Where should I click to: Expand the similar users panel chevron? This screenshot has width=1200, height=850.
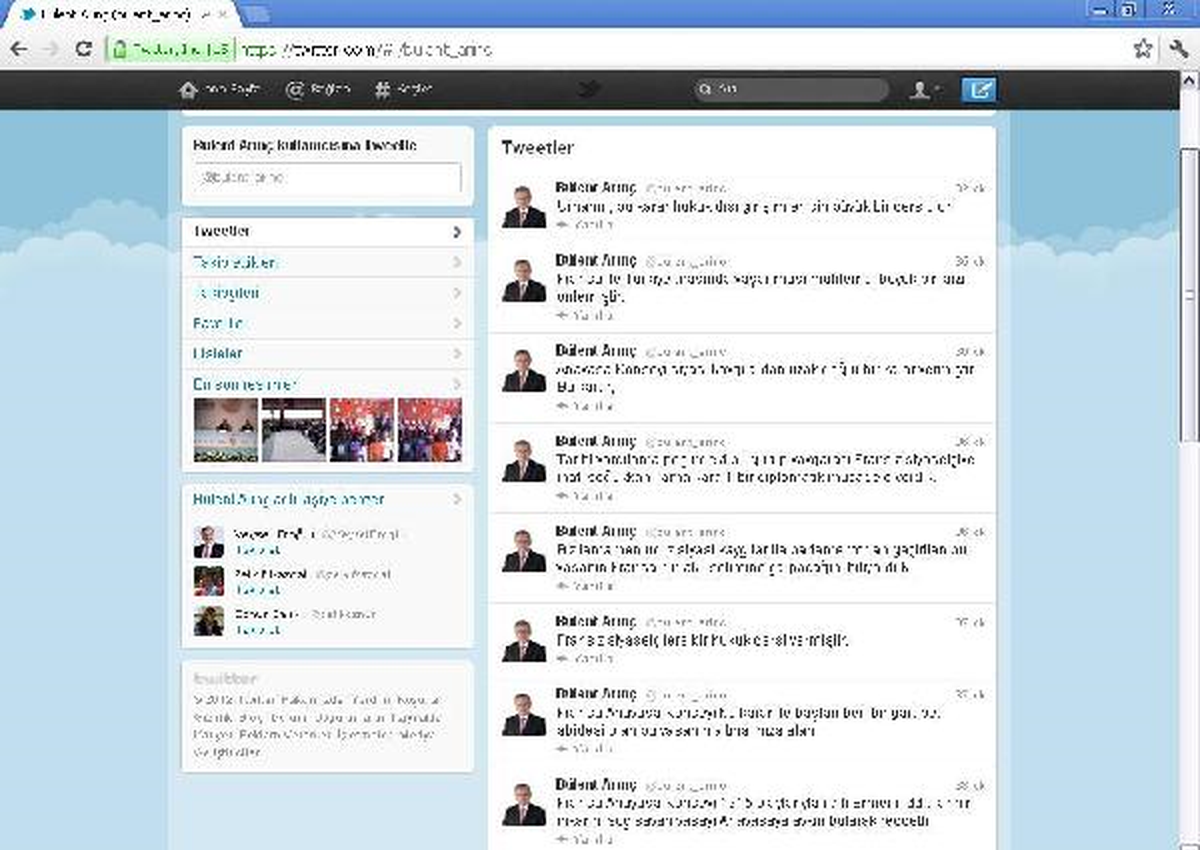tap(457, 499)
